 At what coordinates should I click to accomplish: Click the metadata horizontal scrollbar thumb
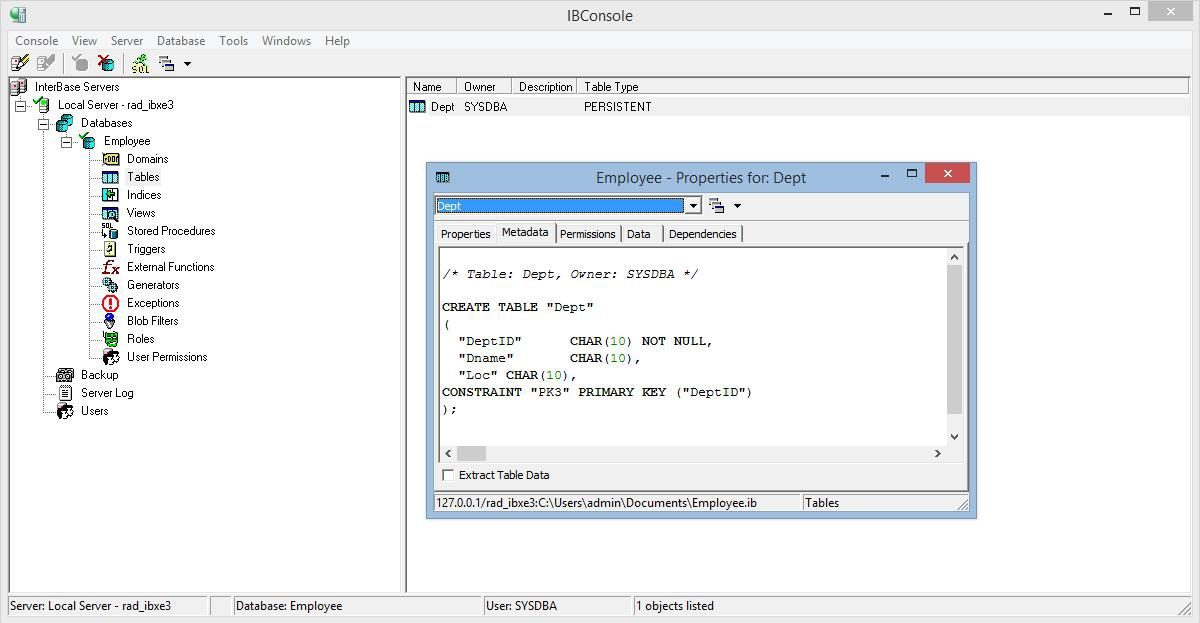click(471, 454)
